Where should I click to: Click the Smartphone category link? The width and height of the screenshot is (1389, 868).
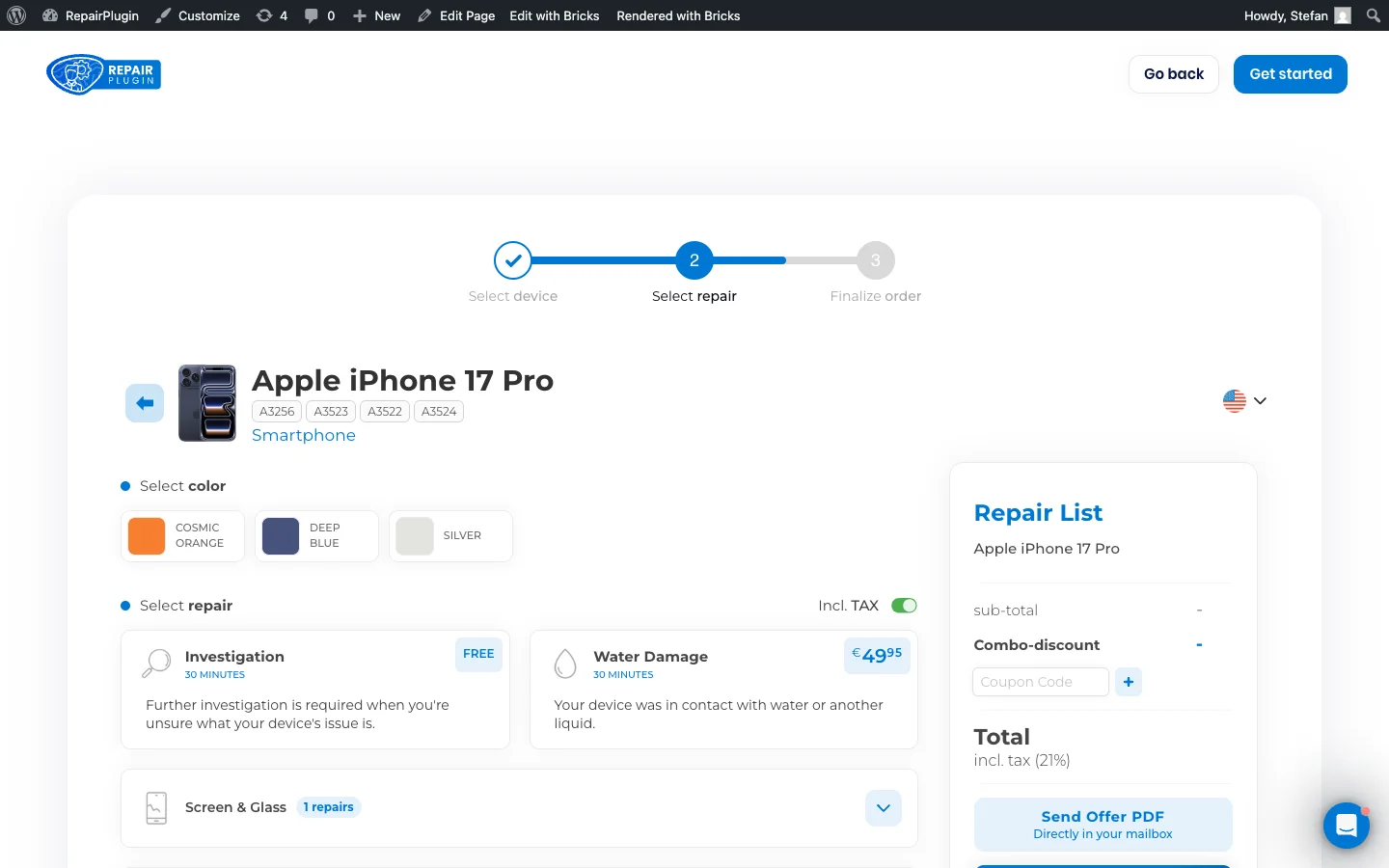coord(304,435)
